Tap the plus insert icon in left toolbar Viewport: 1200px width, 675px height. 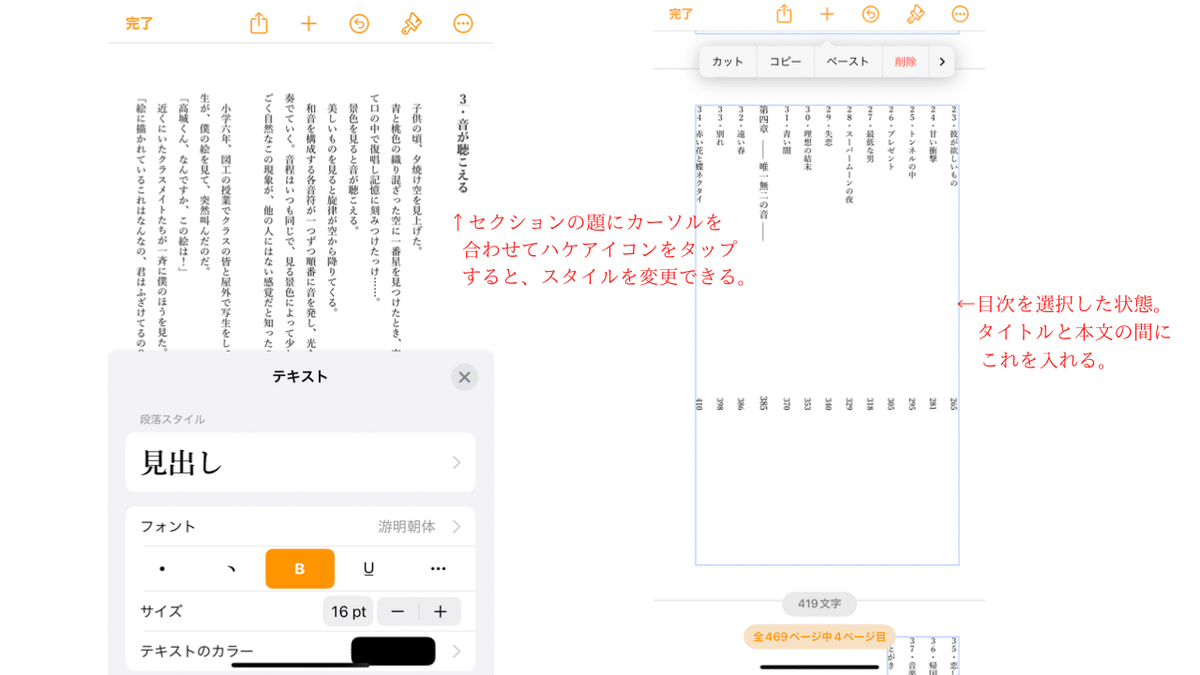[309, 24]
